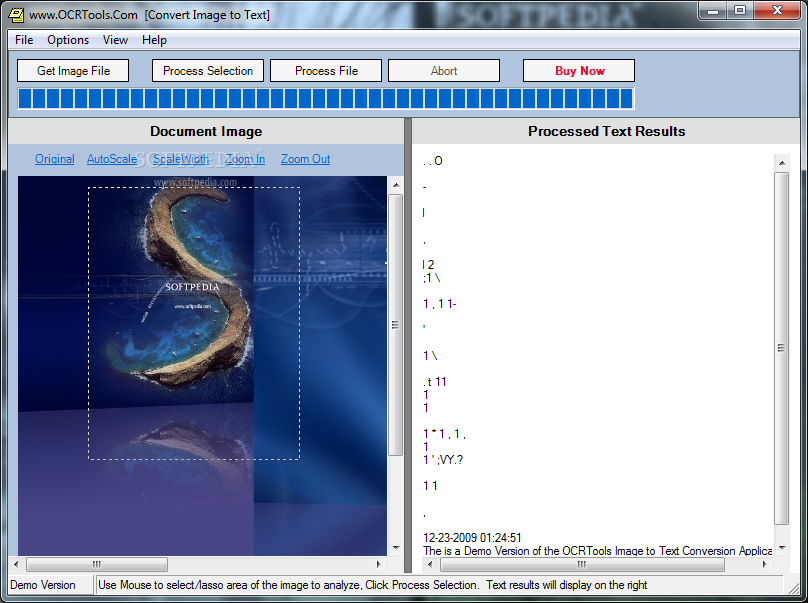The height and width of the screenshot is (603, 808).
Task: Click the text results scroll-up arrow
Action: 782,163
